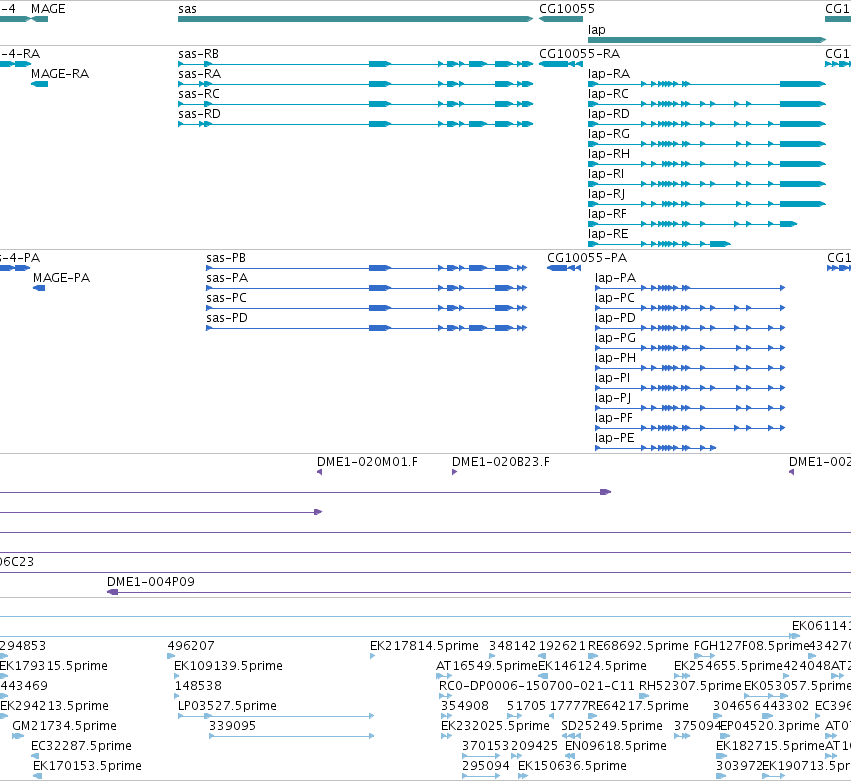
Task: Choose the sas-PD protein label
Action: point(227,318)
